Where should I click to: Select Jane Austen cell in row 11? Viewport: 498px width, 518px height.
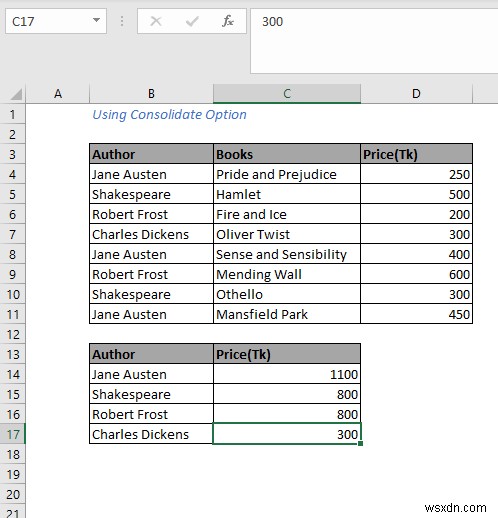[151, 314]
